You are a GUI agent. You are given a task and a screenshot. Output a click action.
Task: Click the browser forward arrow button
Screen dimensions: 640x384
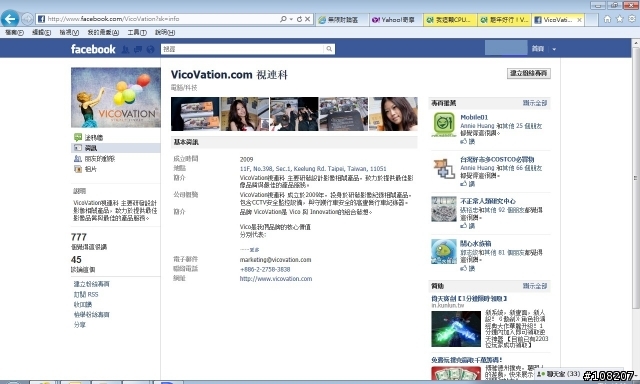coord(27,19)
